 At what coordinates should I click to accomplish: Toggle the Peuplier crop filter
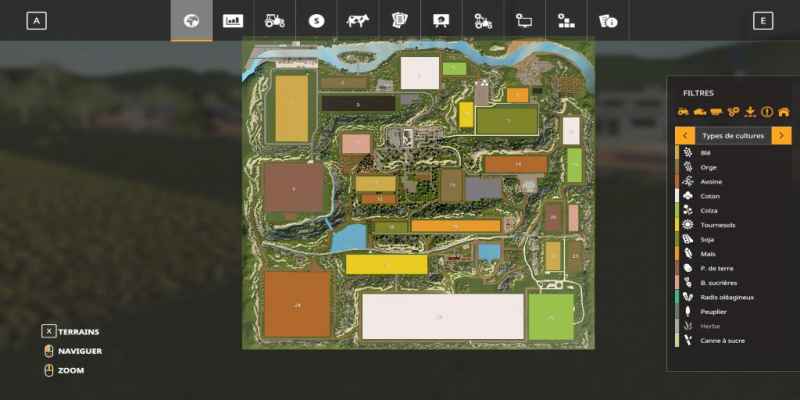click(733, 312)
